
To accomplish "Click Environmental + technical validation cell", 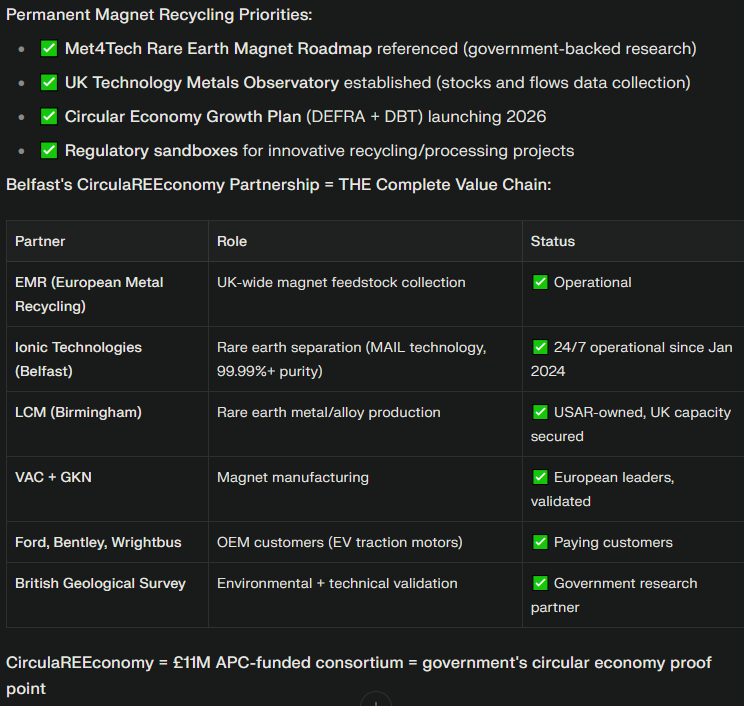I will (x=365, y=595).
